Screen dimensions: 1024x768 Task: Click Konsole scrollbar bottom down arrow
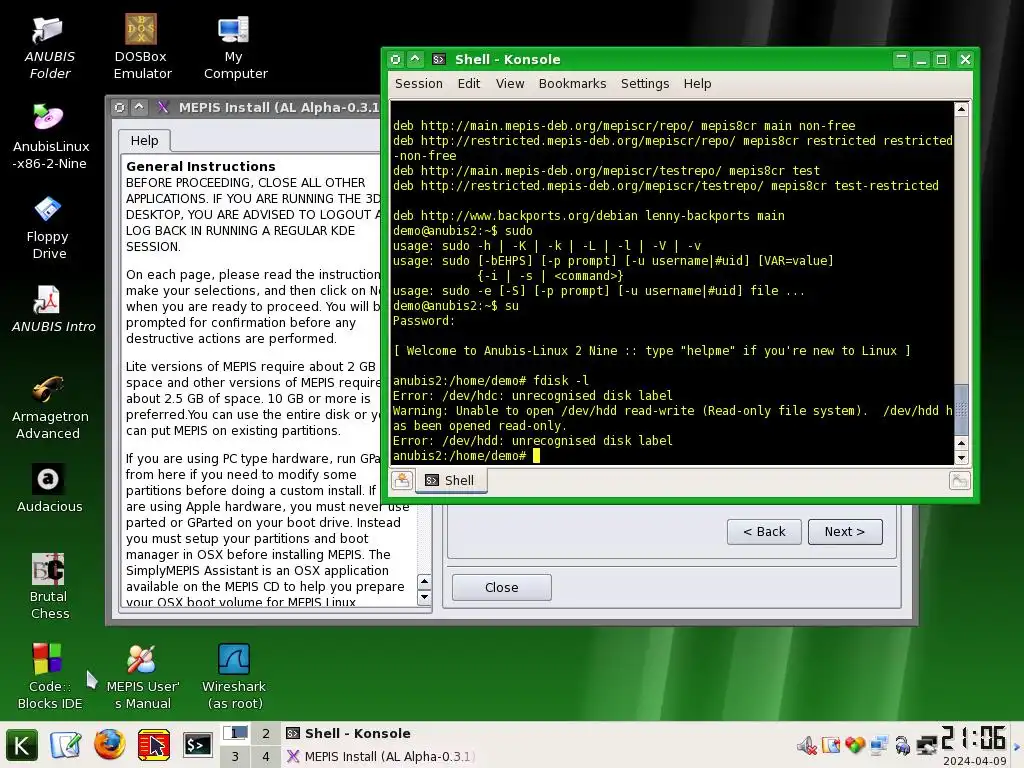click(961, 458)
